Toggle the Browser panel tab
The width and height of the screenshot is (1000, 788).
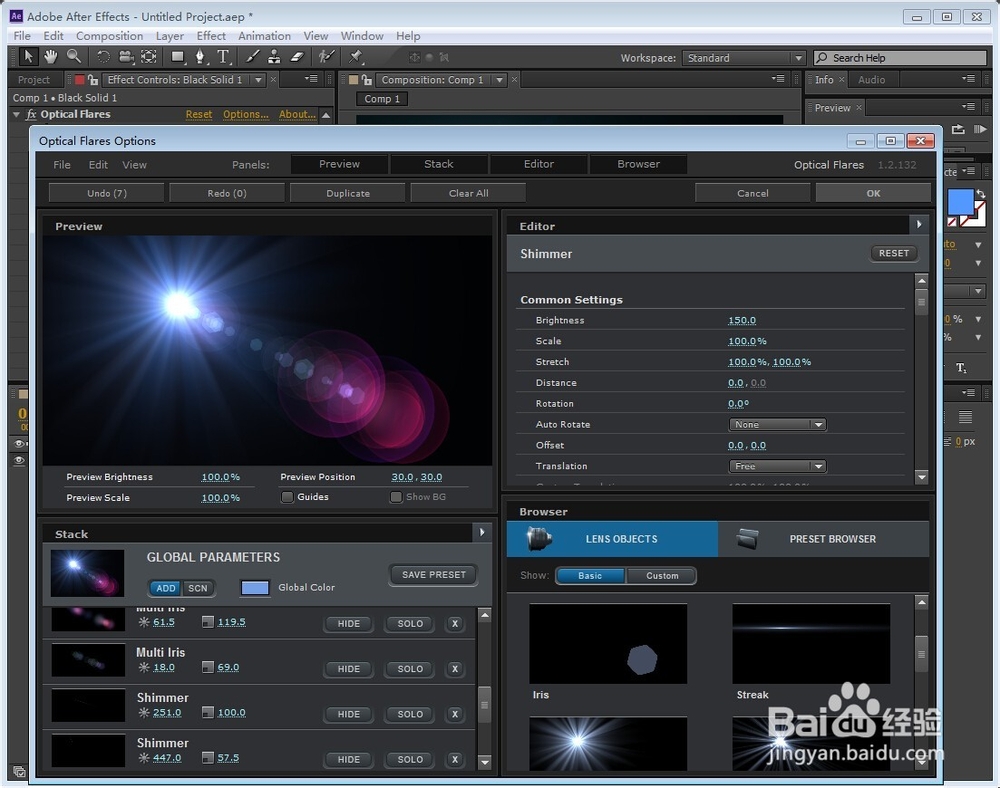(x=638, y=164)
